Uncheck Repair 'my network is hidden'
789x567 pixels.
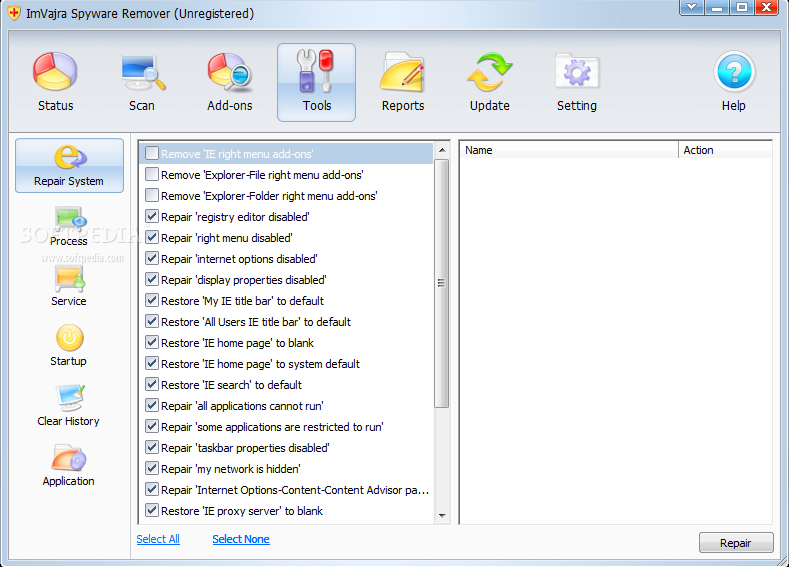(151, 468)
